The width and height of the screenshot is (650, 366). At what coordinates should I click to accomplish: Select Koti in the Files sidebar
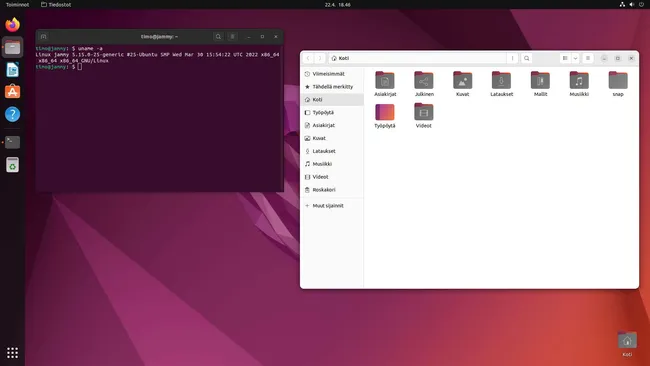[332, 99]
